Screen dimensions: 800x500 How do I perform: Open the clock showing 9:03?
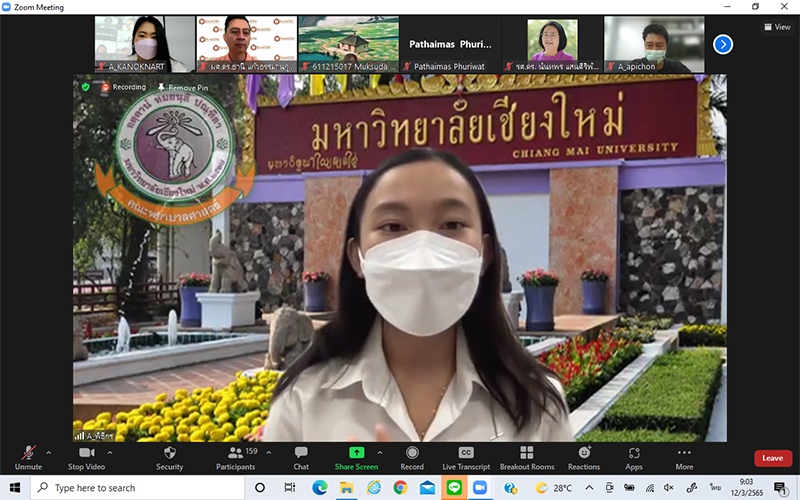click(746, 487)
